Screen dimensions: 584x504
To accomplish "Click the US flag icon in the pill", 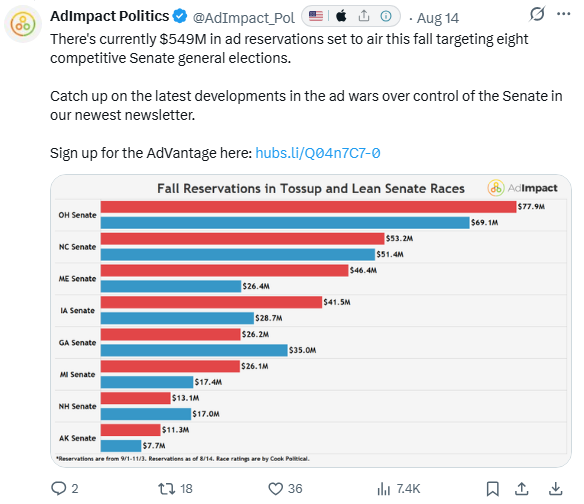I will [316, 16].
